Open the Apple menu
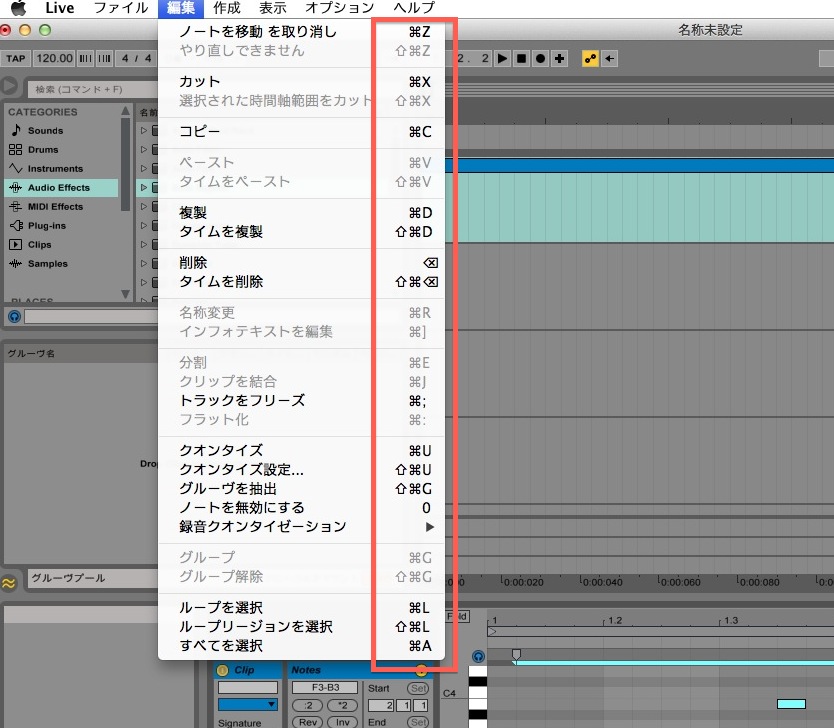The image size is (834, 728). pyautogui.click(x=19, y=8)
